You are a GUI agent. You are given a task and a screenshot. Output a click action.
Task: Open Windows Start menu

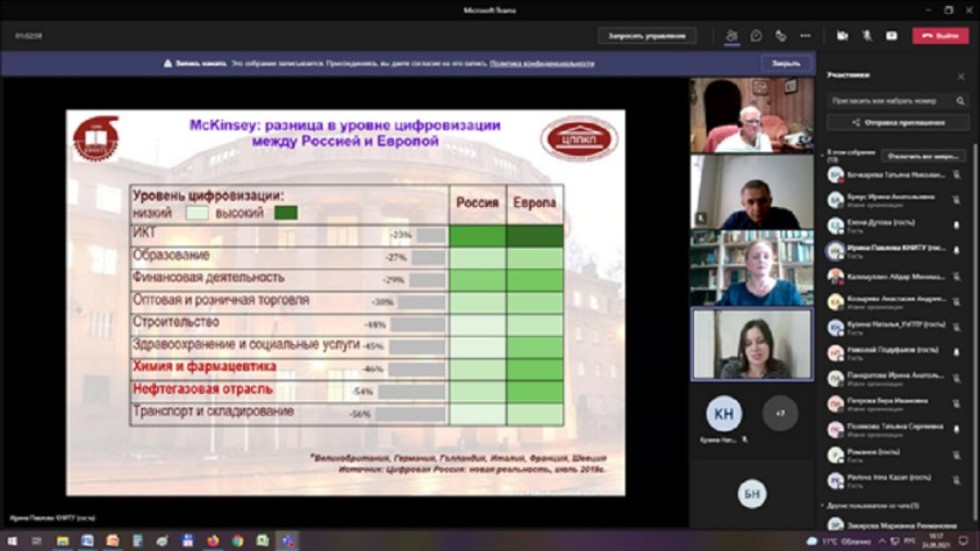point(12,541)
